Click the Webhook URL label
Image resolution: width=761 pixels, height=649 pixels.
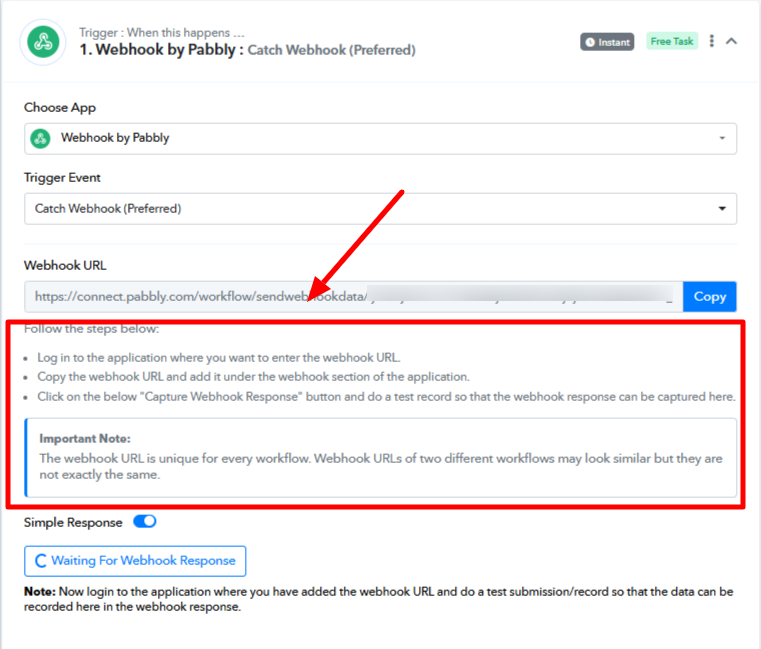click(65, 266)
